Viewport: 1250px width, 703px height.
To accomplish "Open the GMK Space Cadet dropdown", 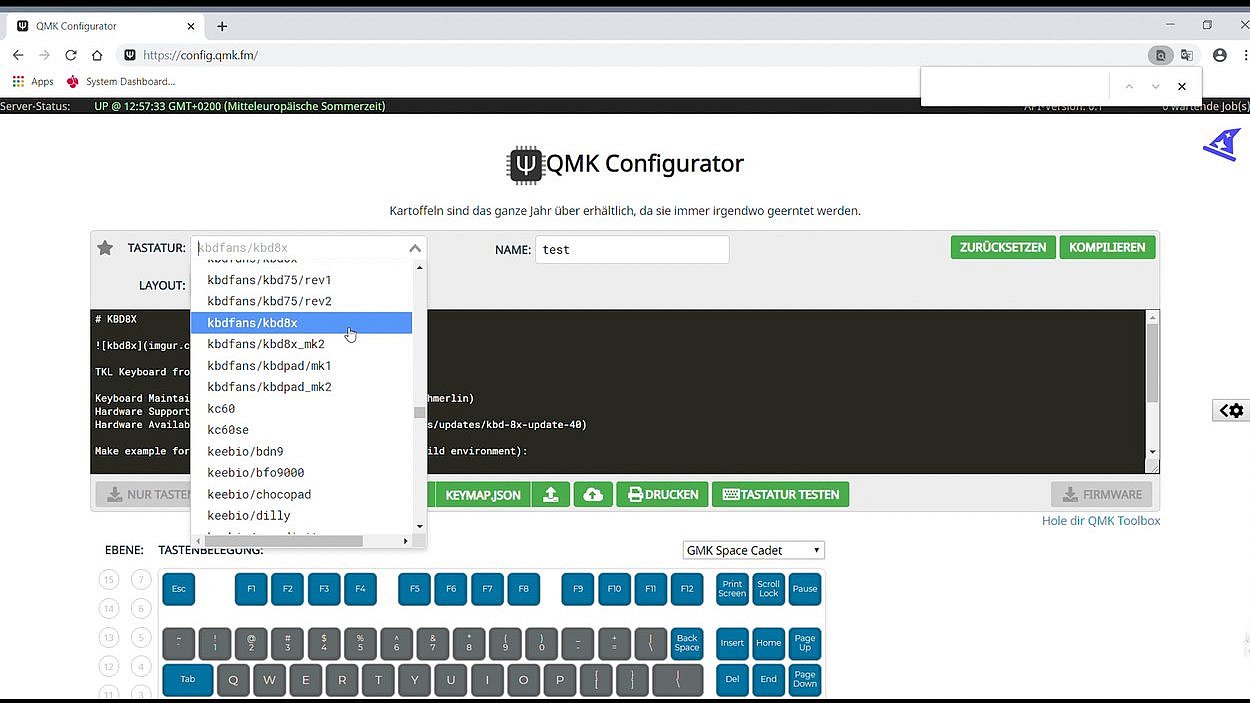I will click(x=753, y=549).
